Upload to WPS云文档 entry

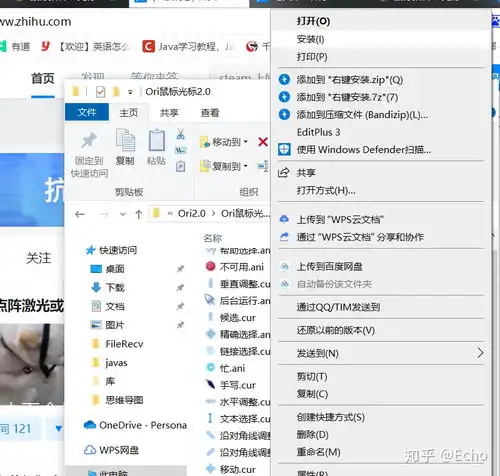(x=340, y=220)
